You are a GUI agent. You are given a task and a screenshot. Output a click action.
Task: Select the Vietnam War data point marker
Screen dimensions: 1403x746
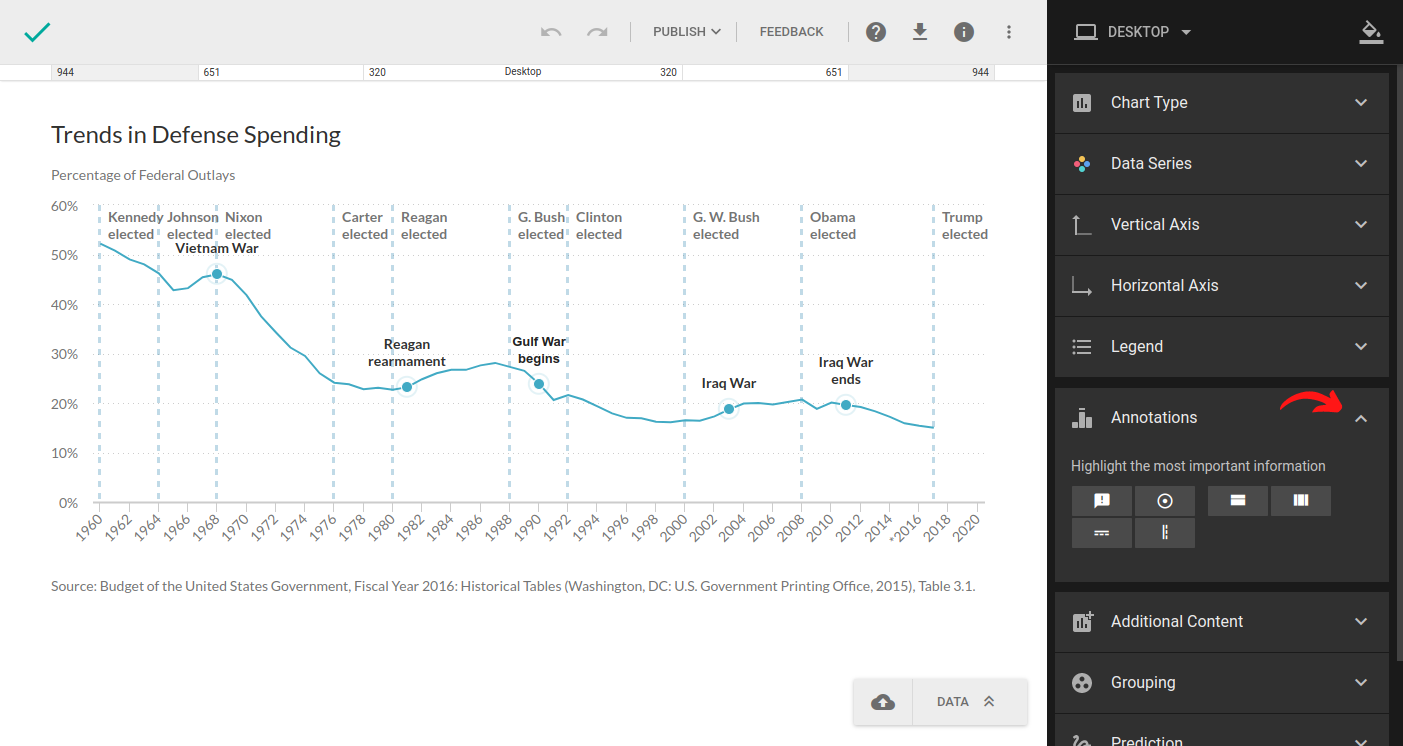tap(216, 274)
